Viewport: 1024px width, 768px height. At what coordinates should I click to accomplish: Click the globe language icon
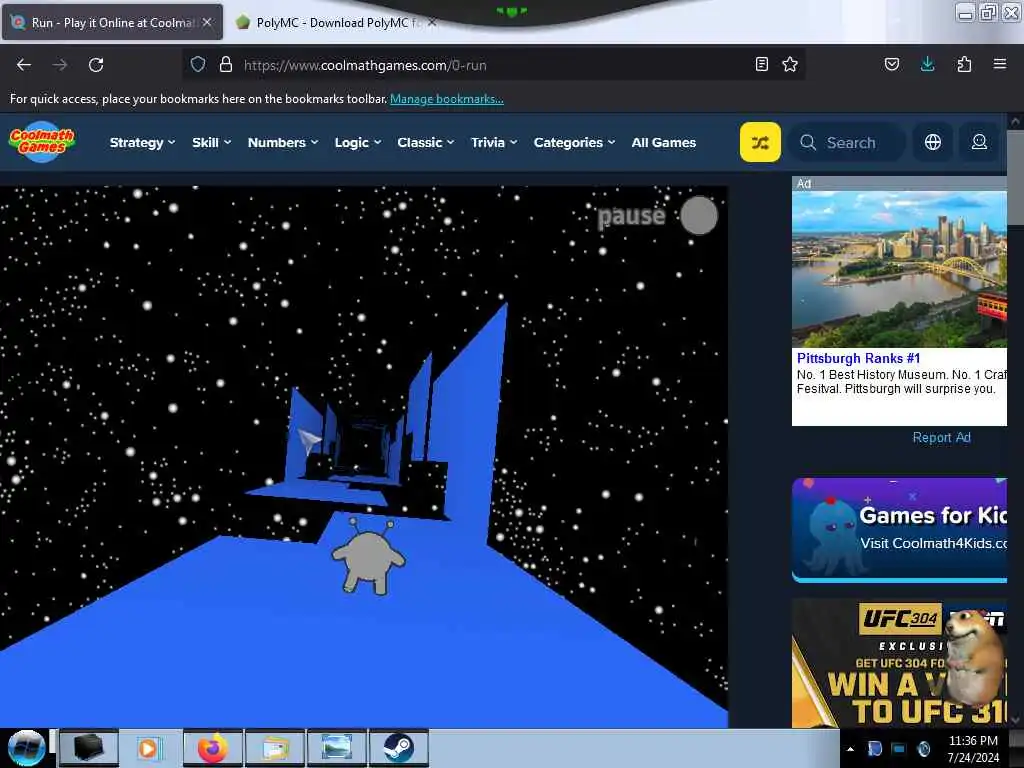pos(933,142)
